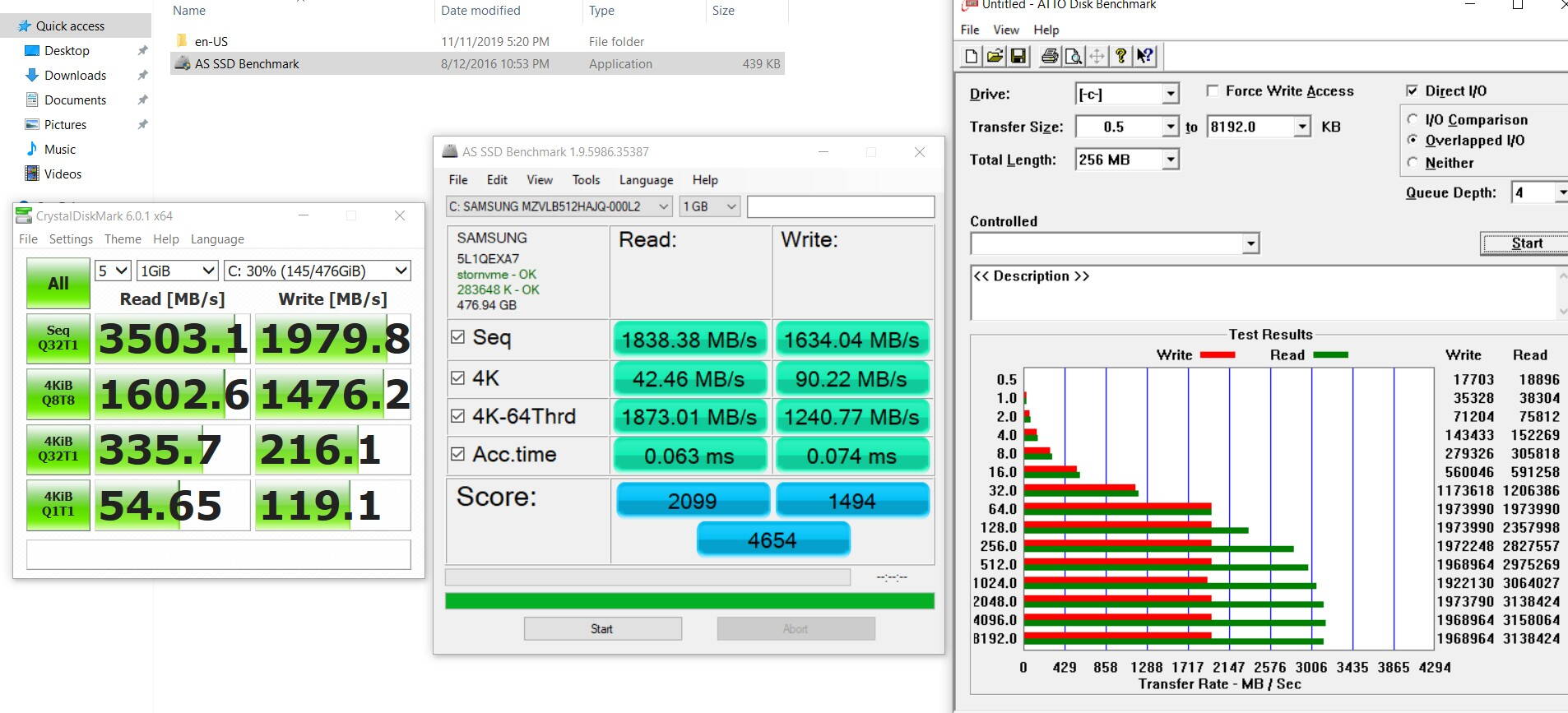The width and height of the screenshot is (1568, 713).
Task: Click the 4KiB Q8T8 test button
Action: point(58,393)
